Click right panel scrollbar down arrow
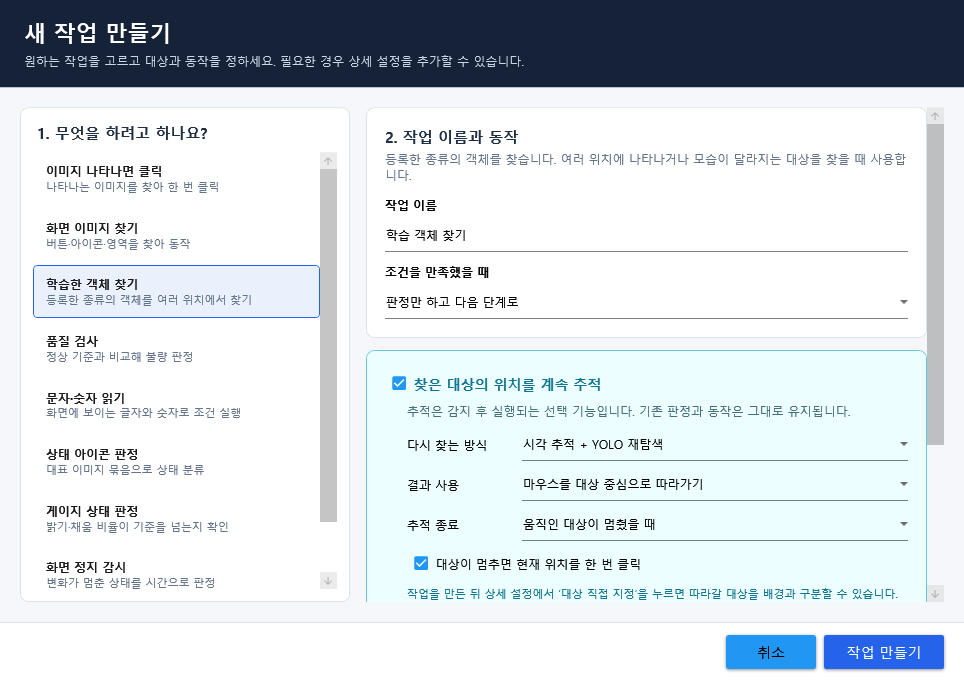964x681 pixels. (x=935, y=593)
